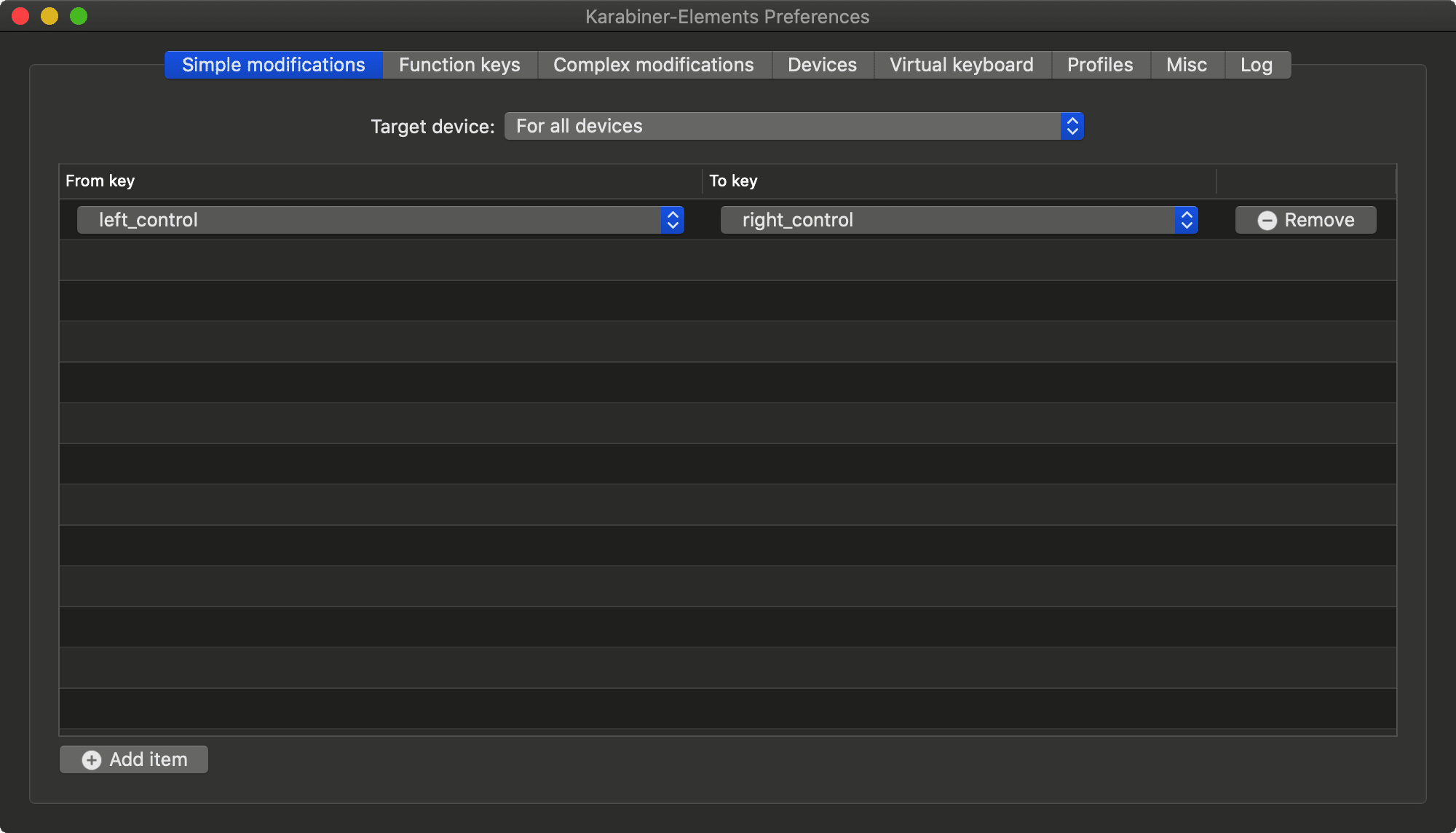Open the Profiles tab
The width and height of the screenshot is (1456, 833).
[1100, 64]
